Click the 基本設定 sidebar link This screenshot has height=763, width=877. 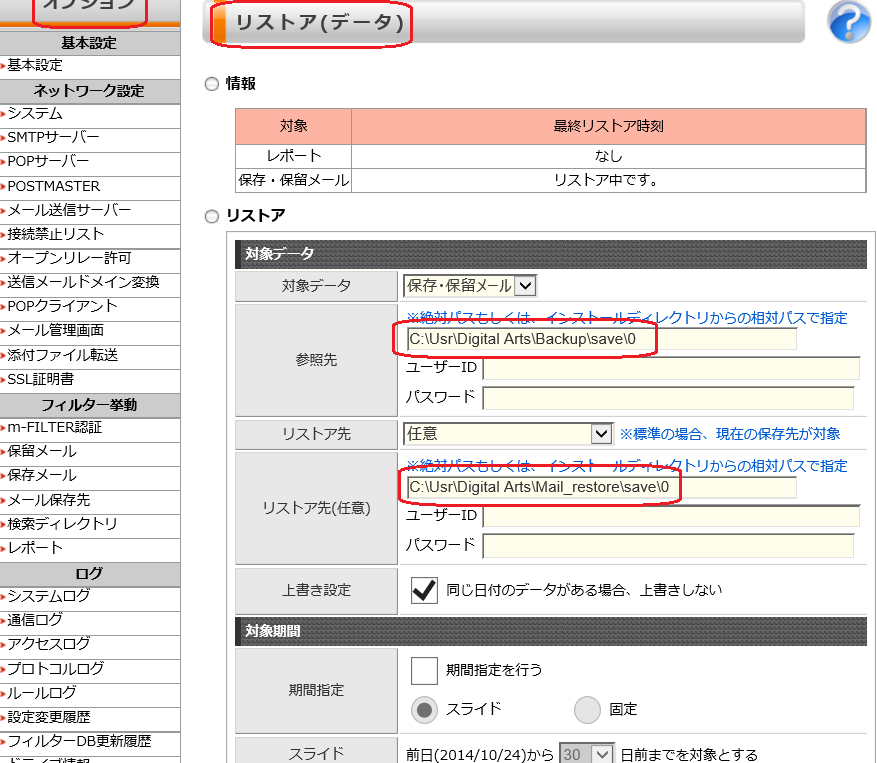[x=35, y=65]
